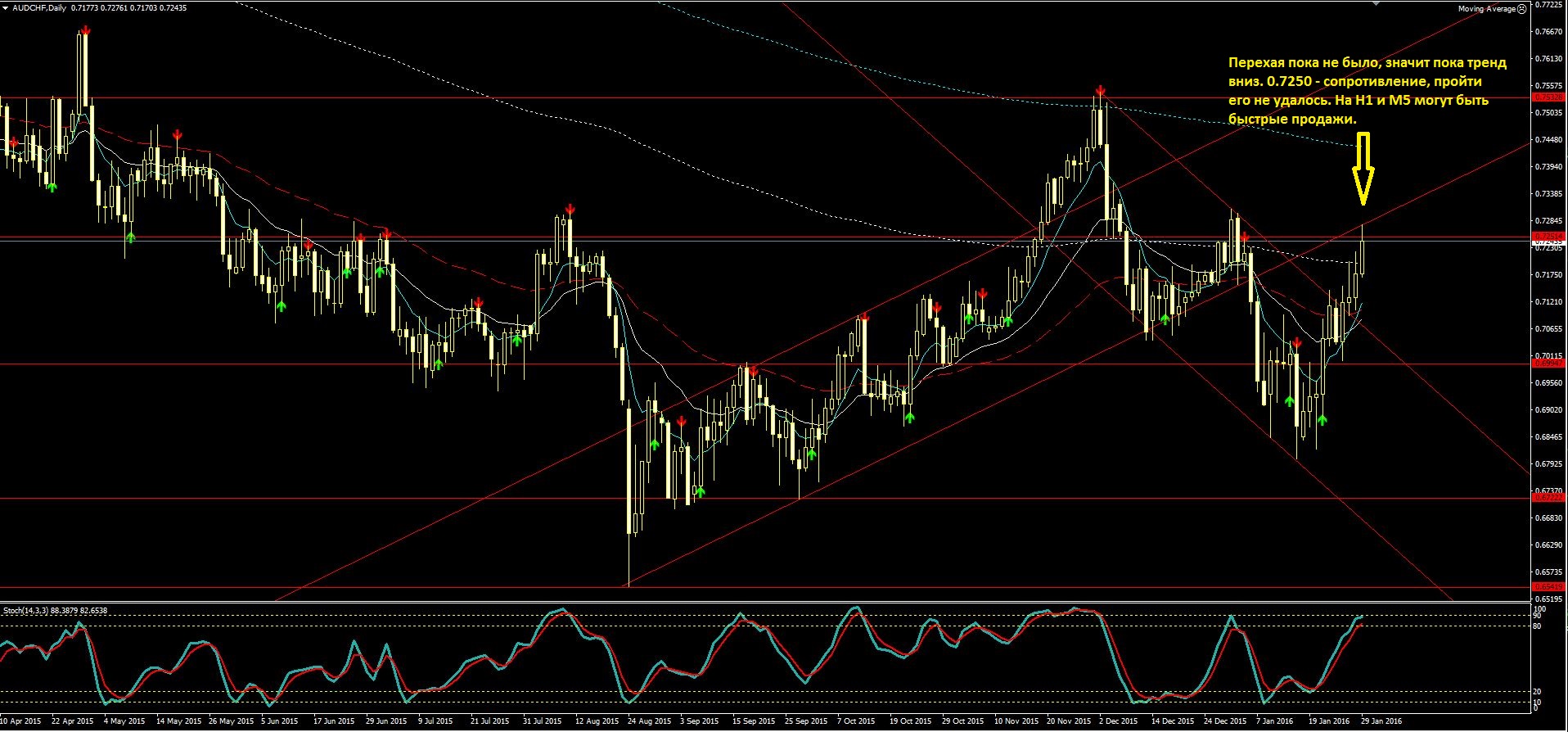Click the AUDCHF,Daily chart title text
The width and height of the screenshot is (1568, 732).
[40, 8]
